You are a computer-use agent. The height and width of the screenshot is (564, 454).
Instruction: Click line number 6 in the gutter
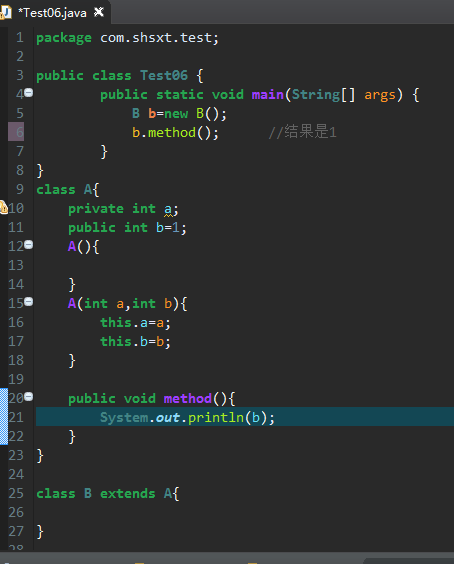coord(20,132)
